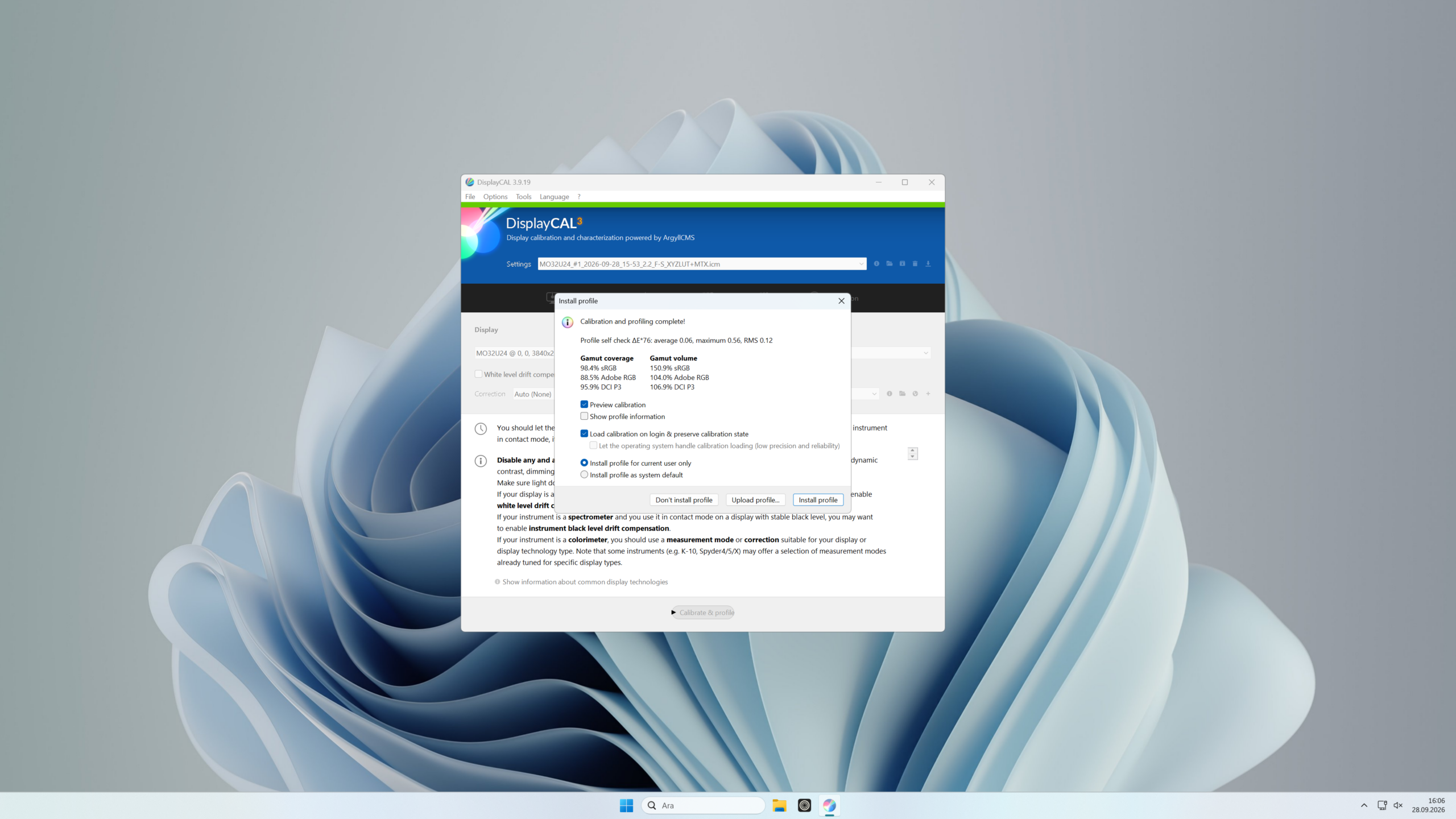
Task: Click the '106.9% DCI P3' volume value
Action: (672, 387)
